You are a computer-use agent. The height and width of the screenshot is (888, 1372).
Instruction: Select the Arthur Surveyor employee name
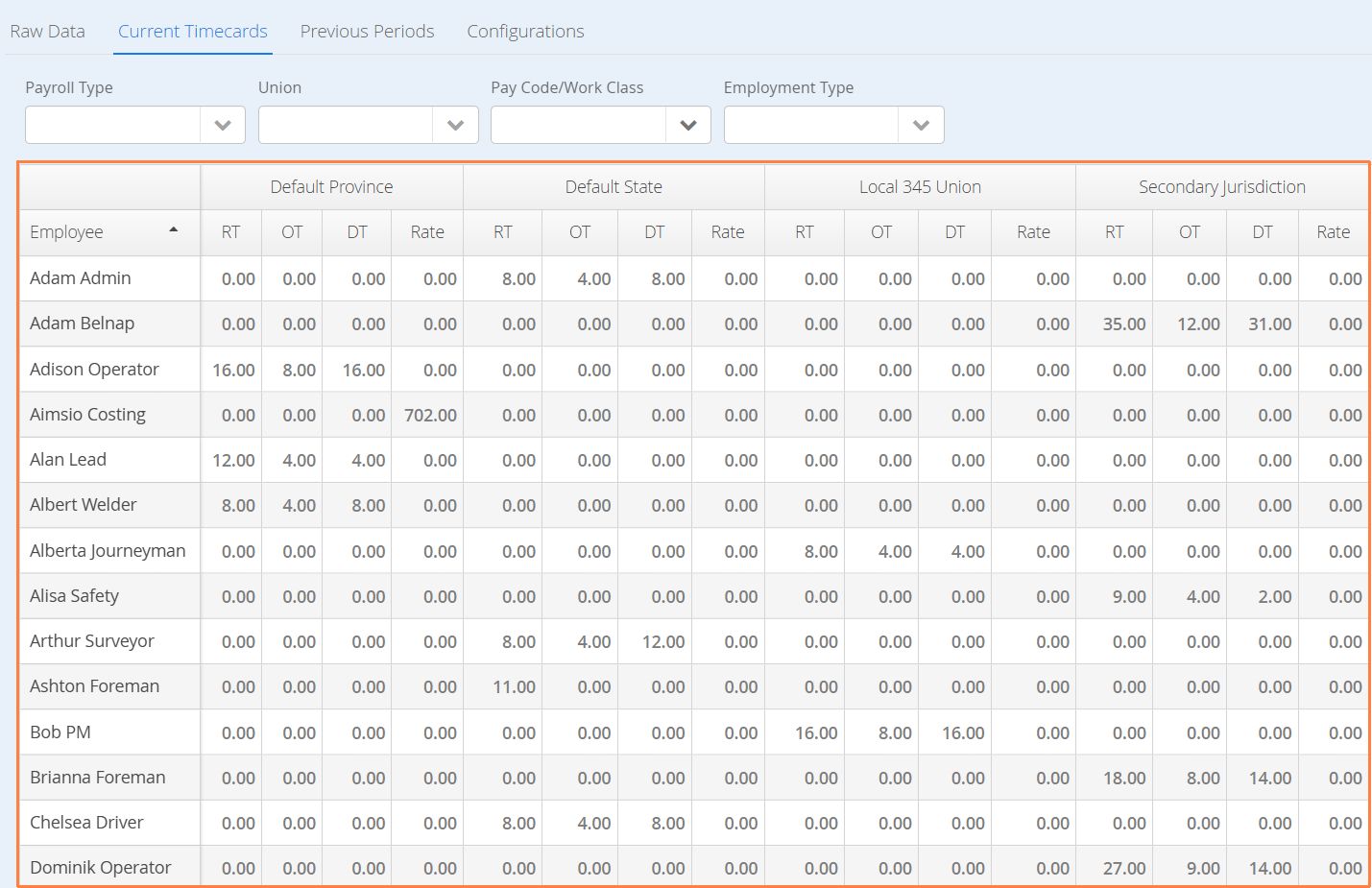(x=92, y=641)
